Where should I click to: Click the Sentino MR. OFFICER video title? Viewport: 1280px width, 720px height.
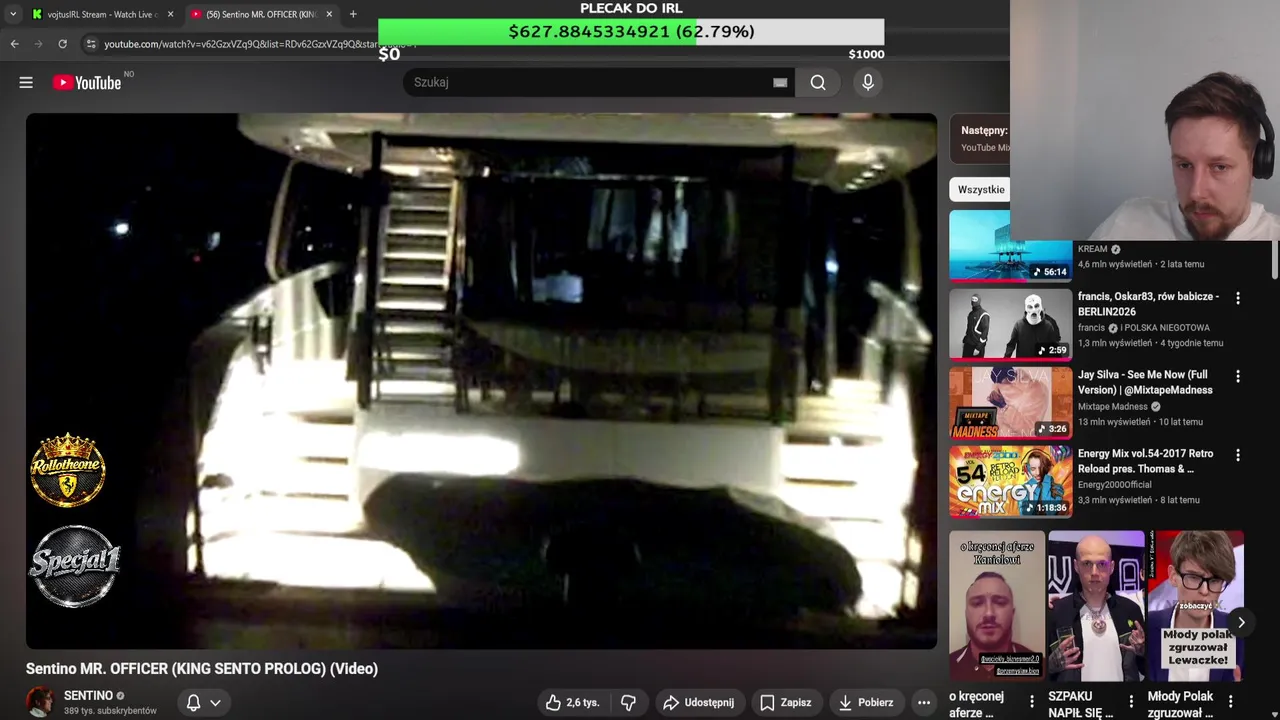click(x=202, y=668)
